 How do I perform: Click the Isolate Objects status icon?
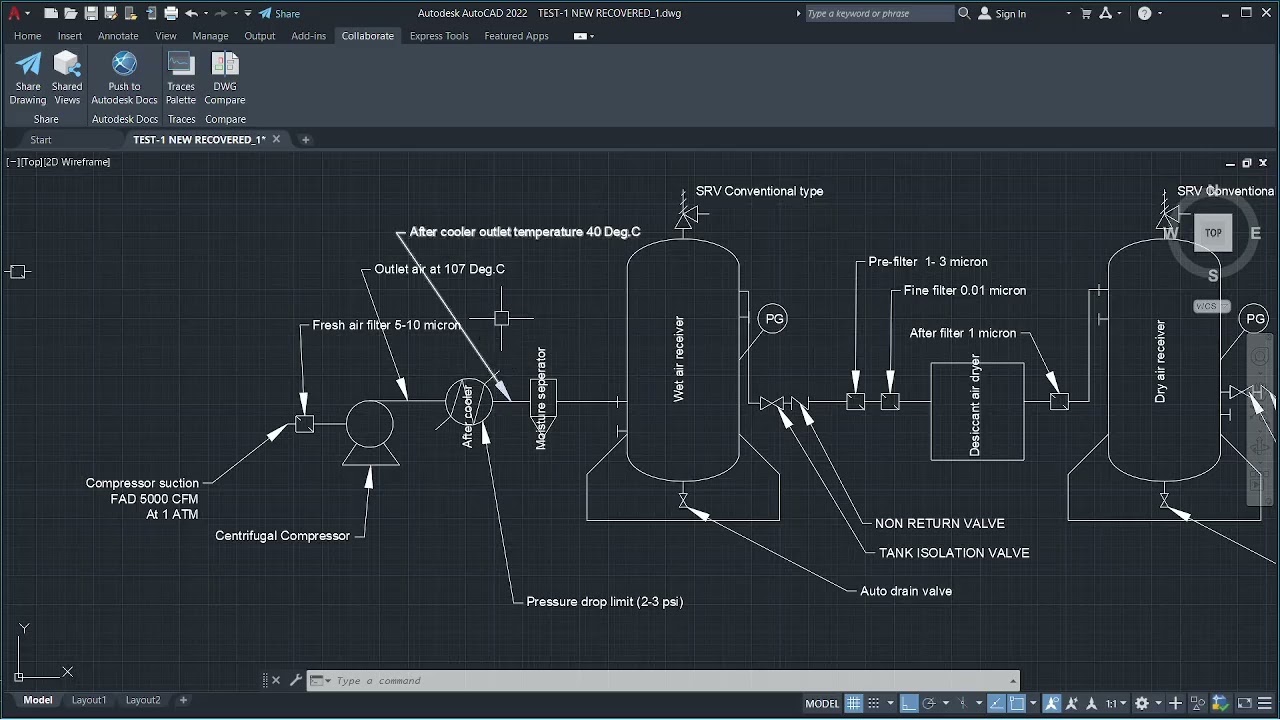point(1198,704)
